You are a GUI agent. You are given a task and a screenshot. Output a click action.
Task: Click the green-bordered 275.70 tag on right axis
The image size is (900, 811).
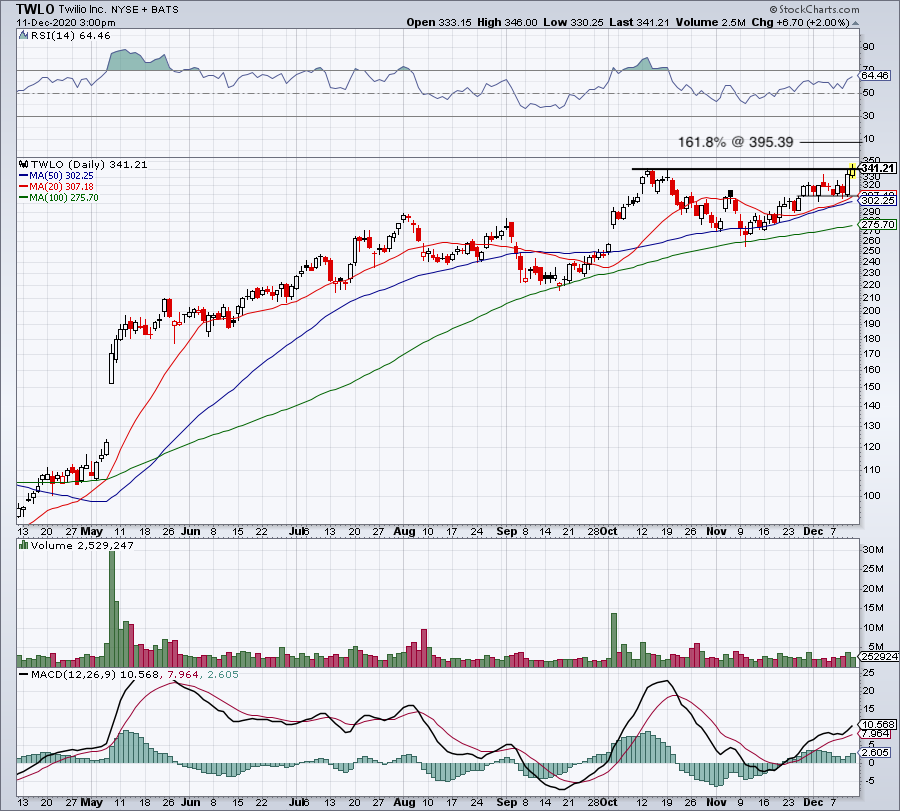[878, 224]
